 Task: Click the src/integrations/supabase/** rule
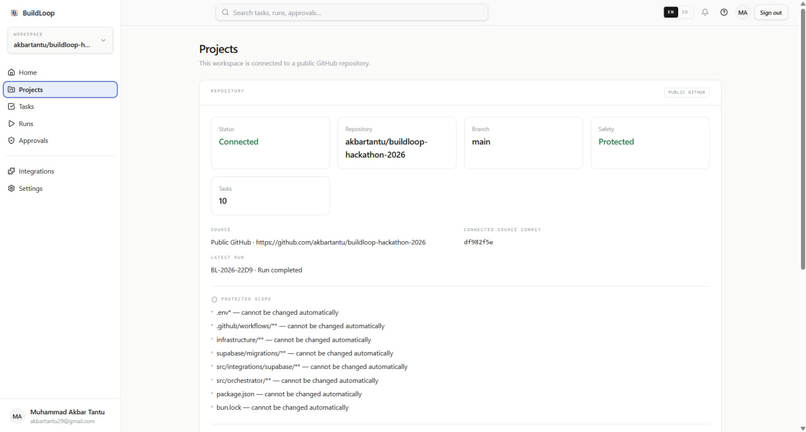[x=312, y=367]
